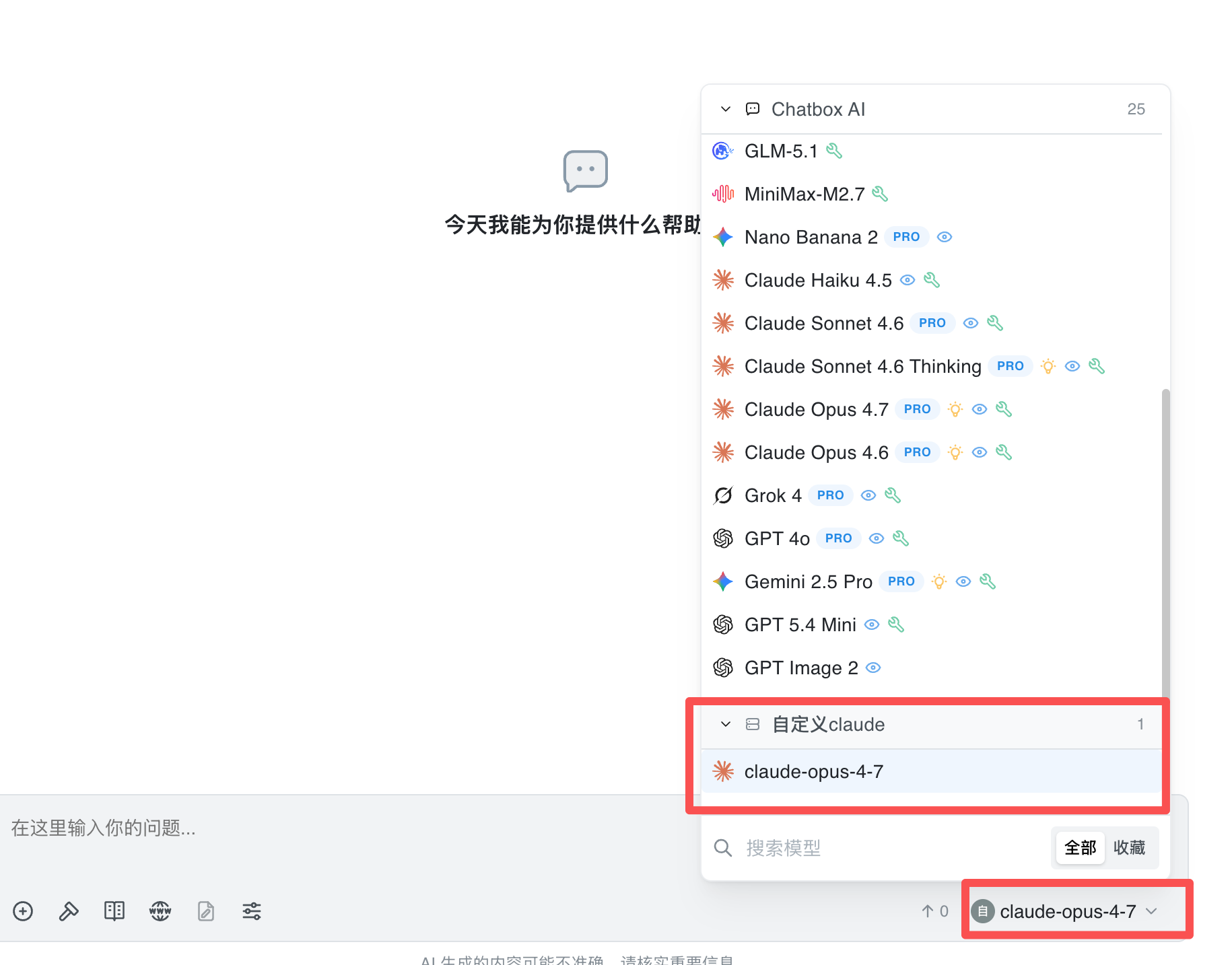
Task: Select Claude Sonnet 4.6 model row
Action: [x=932, y=323]
